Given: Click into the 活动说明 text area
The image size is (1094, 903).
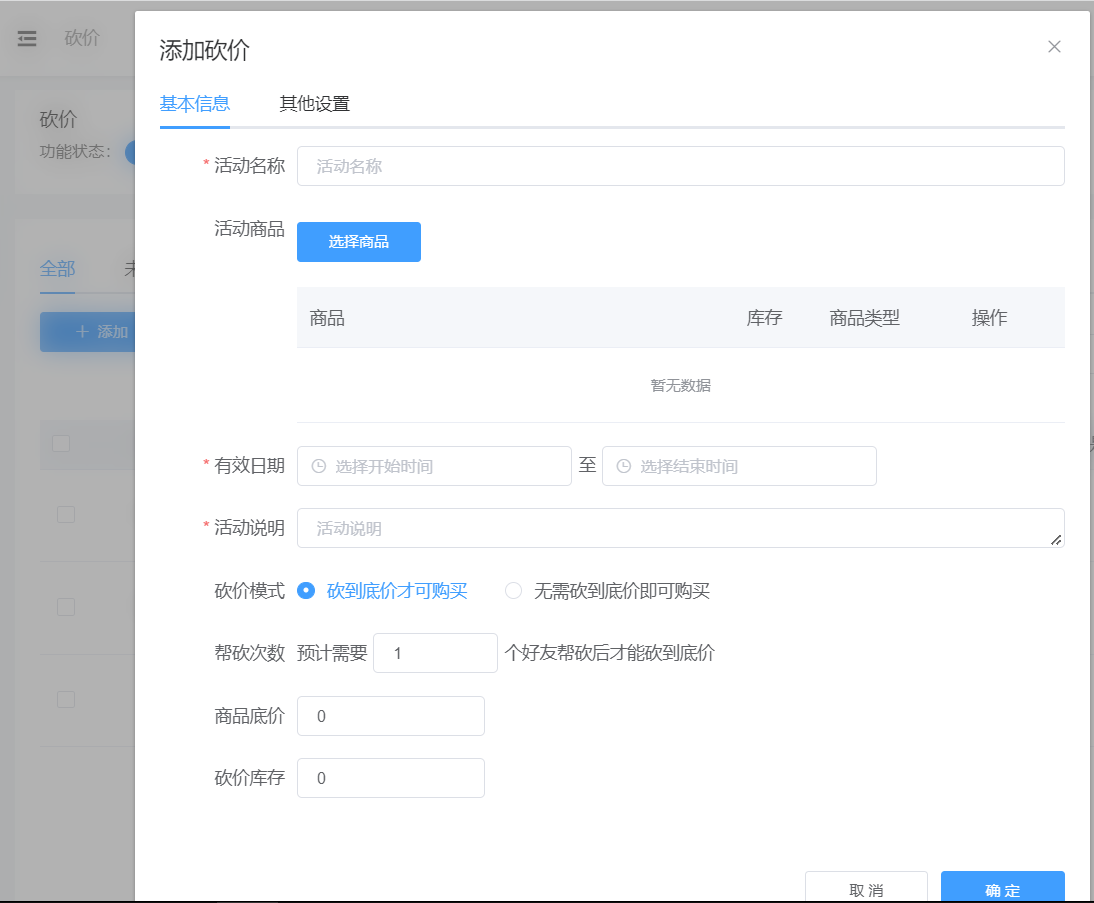Looking at the screenshot, I should [680, 528].
